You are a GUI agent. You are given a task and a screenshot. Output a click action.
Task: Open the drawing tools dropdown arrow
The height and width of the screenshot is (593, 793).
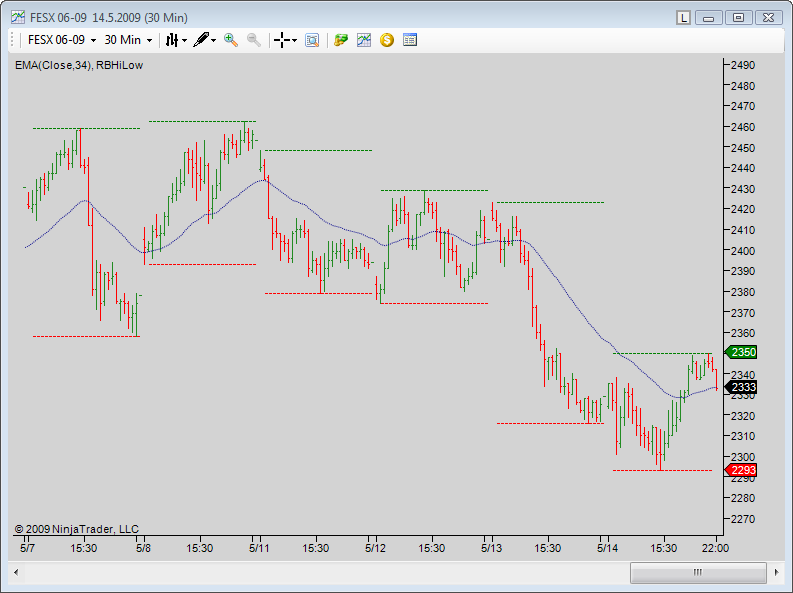pyautogui.click(x=213, y=40)
